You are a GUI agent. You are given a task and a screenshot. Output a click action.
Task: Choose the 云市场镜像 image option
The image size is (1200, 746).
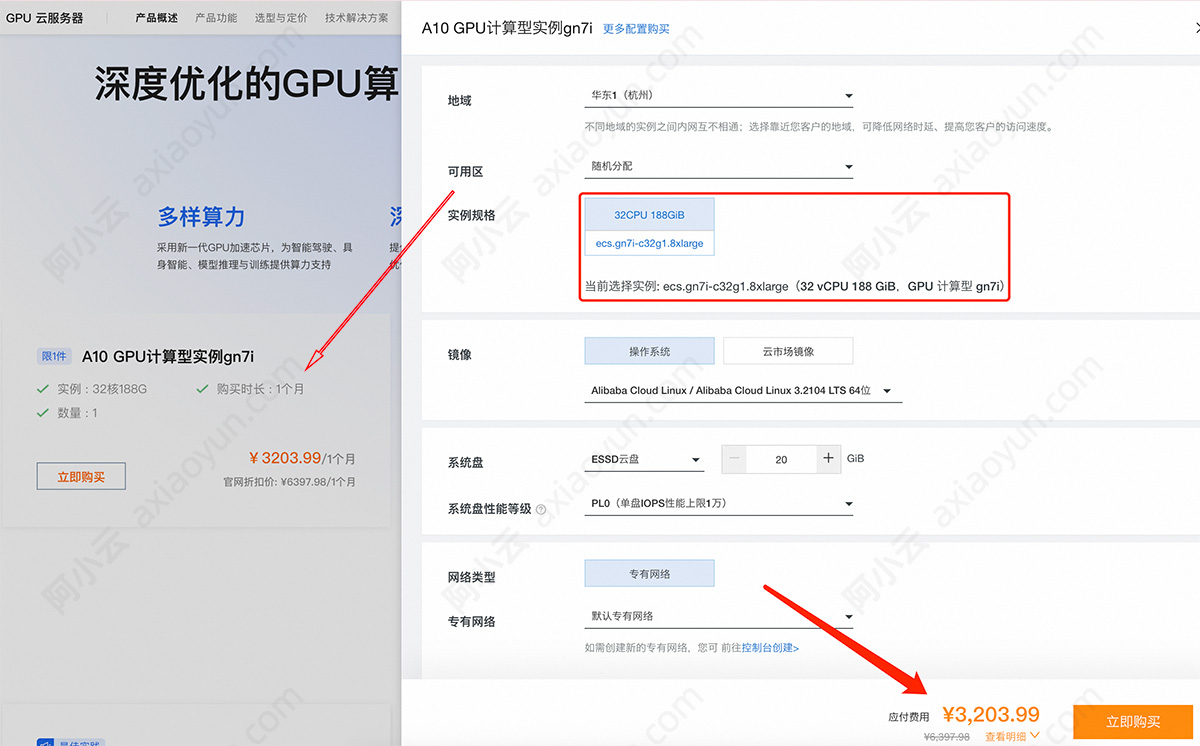click(788, 351)
